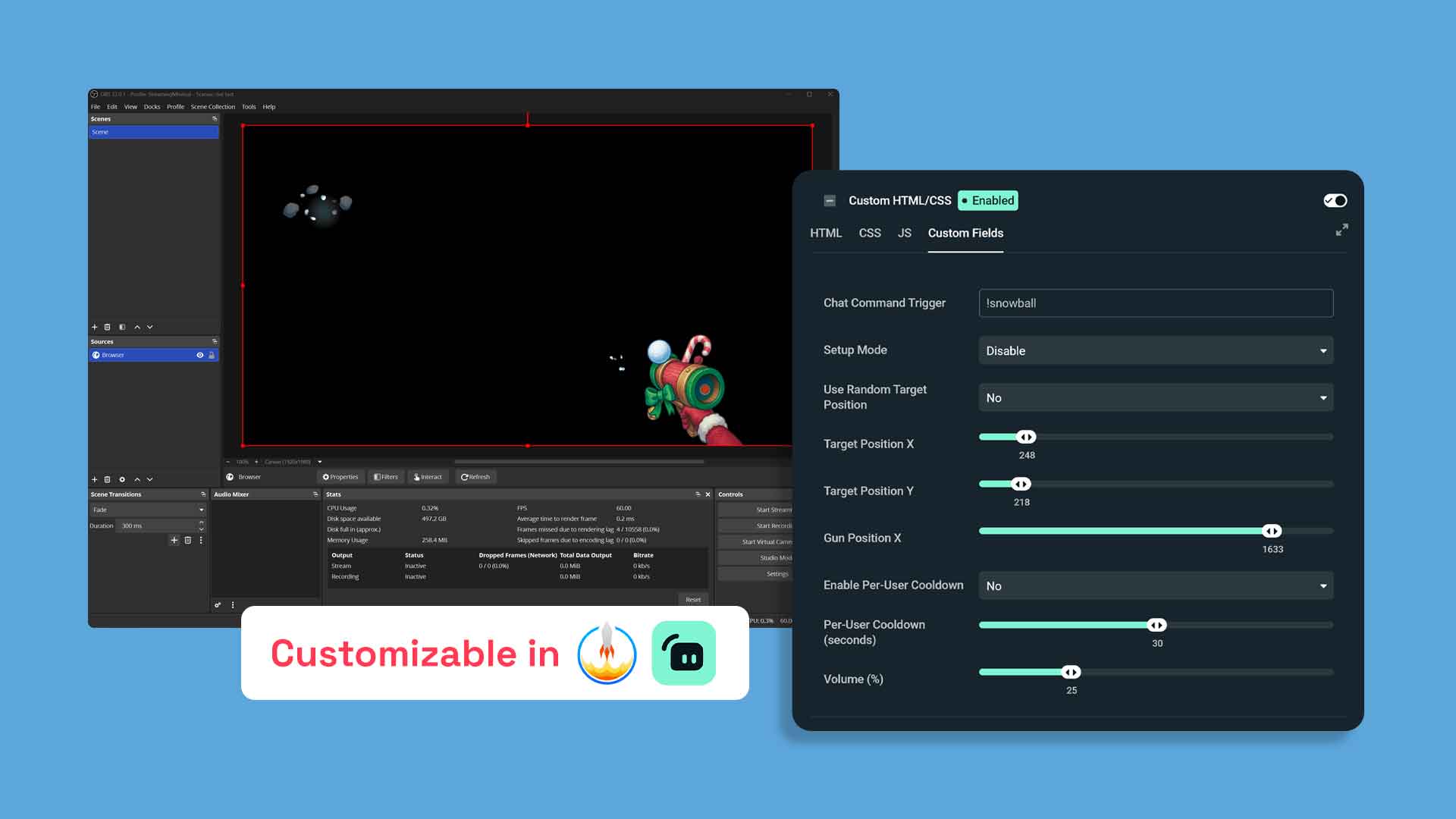Reset the stats with the Reset button
This screenshot has height=819, width=1456.
[692, 599]
